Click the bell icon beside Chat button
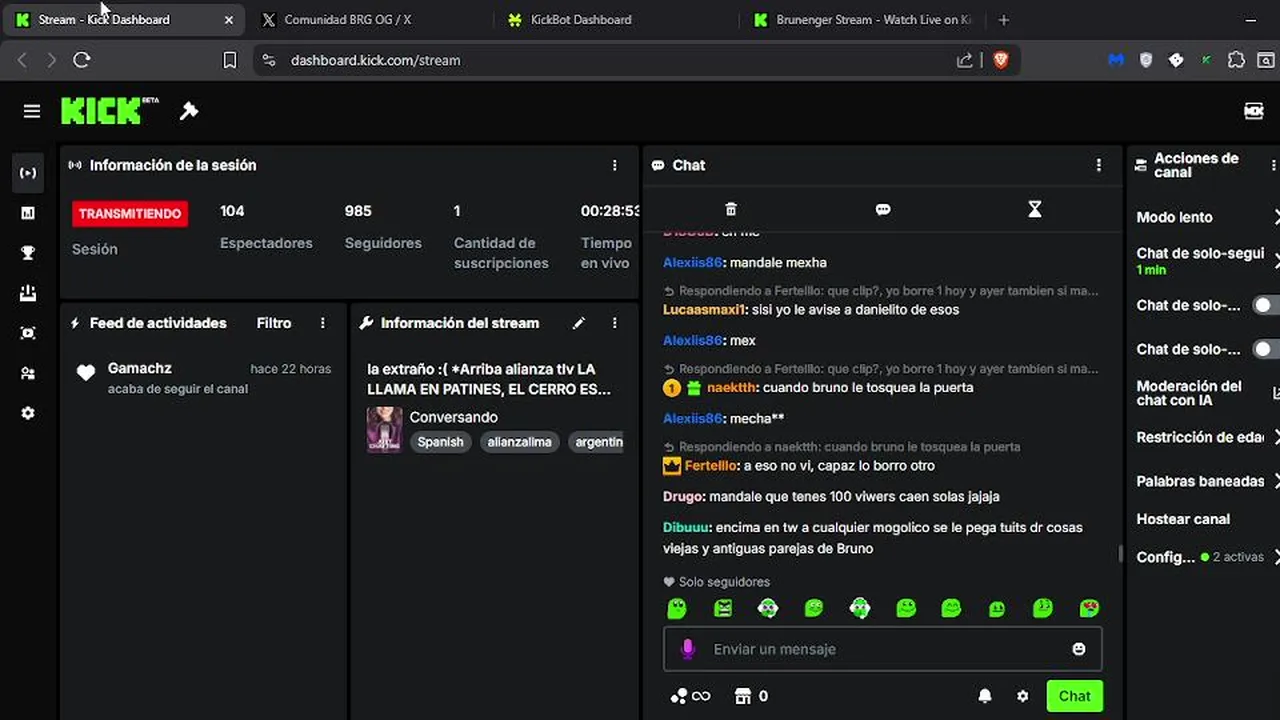The image size is (1280, 720). (985, 696)
